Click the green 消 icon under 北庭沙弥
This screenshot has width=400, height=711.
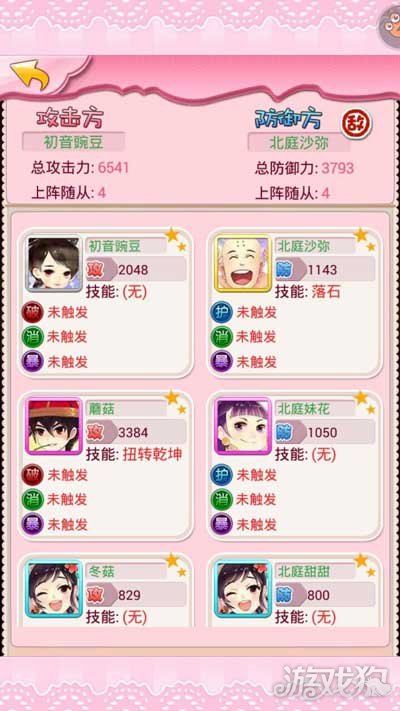pos(222,337)
